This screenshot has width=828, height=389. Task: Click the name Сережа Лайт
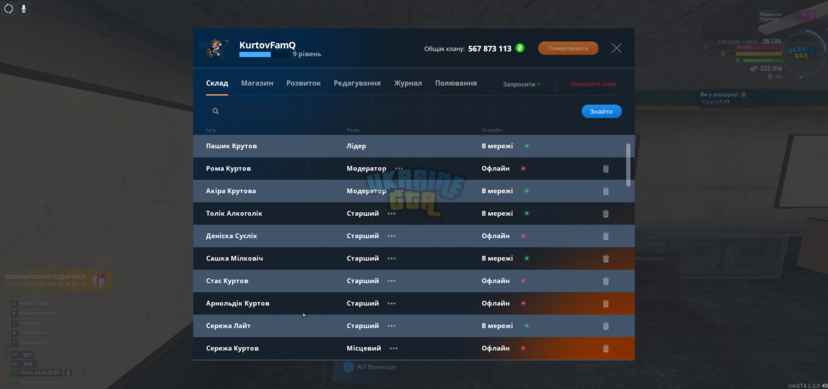pyautogui.click(x=228, y=326)
